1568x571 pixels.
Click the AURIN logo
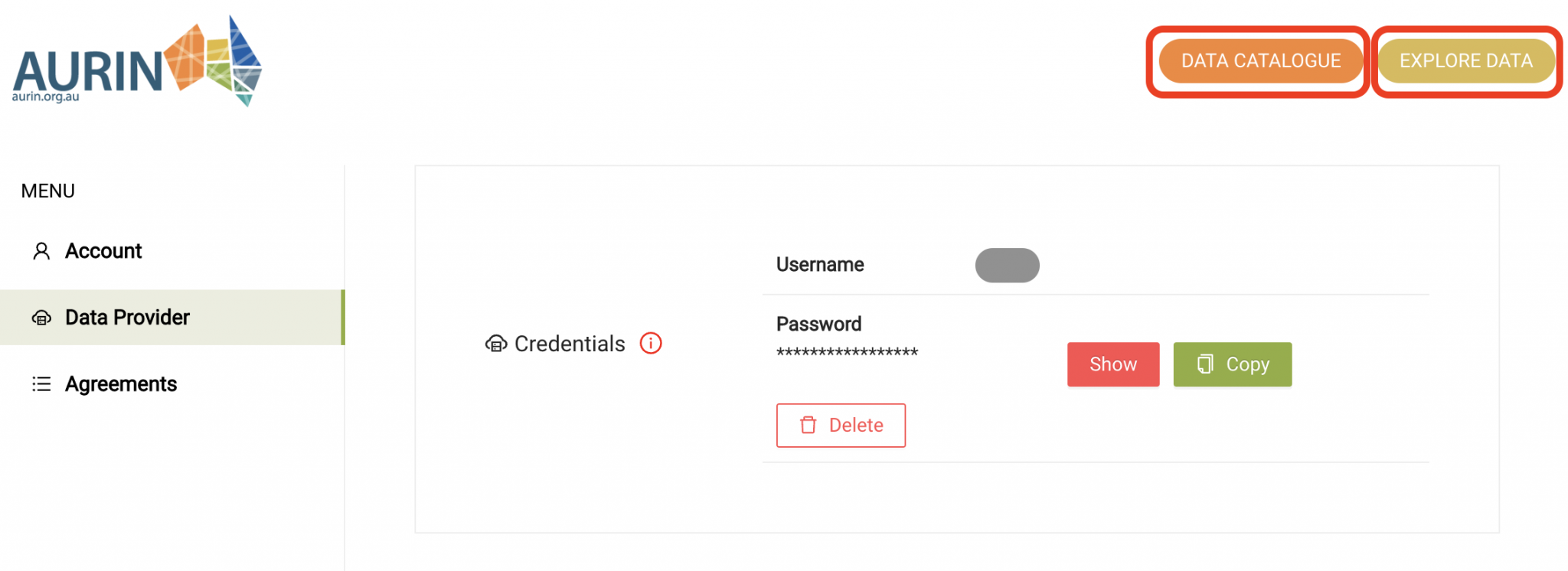136,63
